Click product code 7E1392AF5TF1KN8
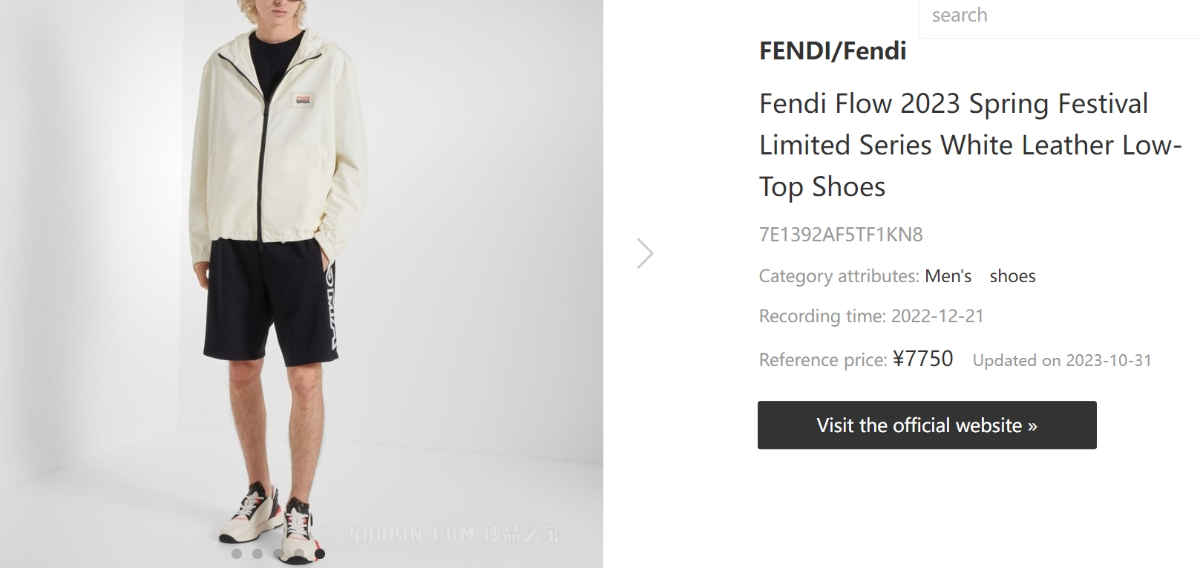Image resolution: width=1200 pixels, height=568 pixels. pyautogui.click(x=840, y=236)
